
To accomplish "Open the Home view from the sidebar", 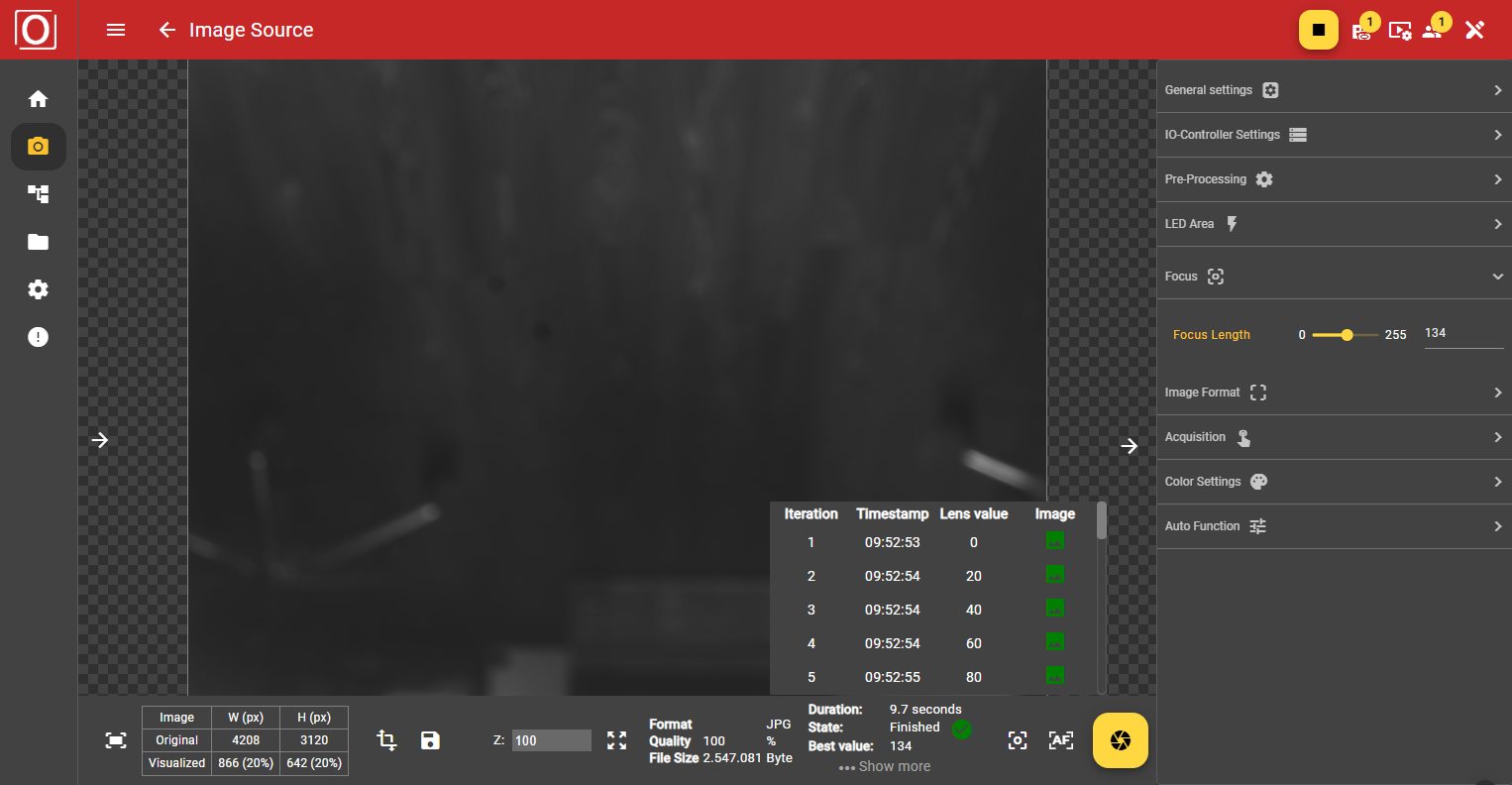I will point(38,98).
